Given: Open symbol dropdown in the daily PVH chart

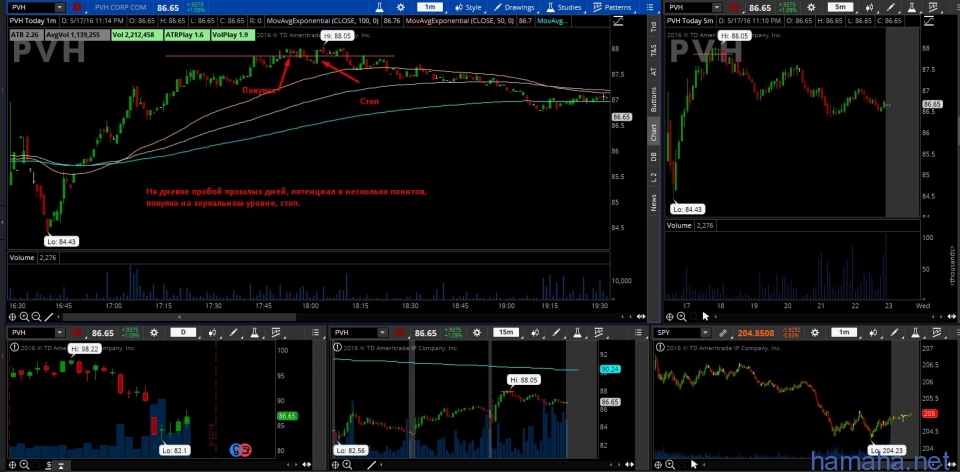Looking at the screenshot, I should coord(59,332).
